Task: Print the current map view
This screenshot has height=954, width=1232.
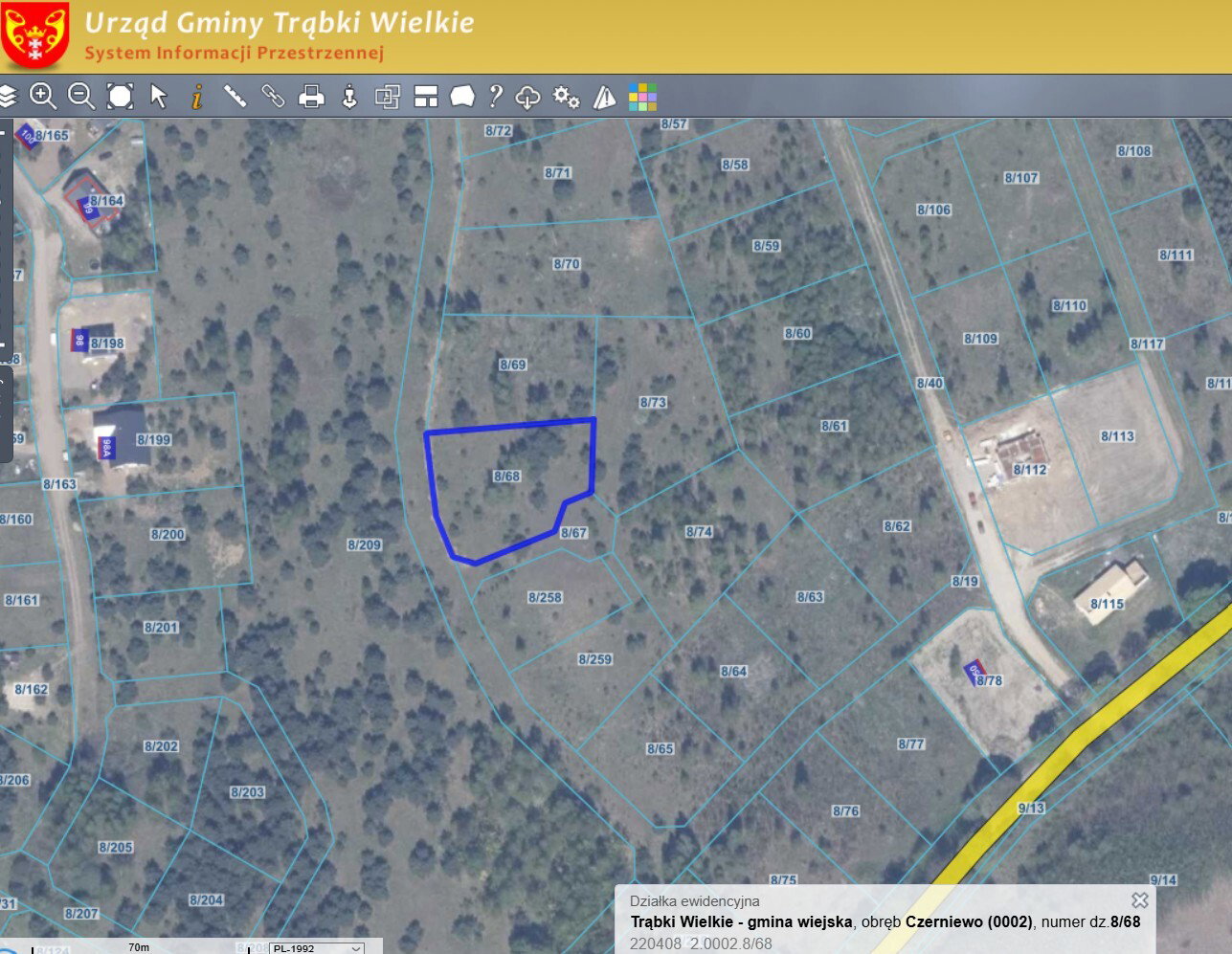Action: 312,97
